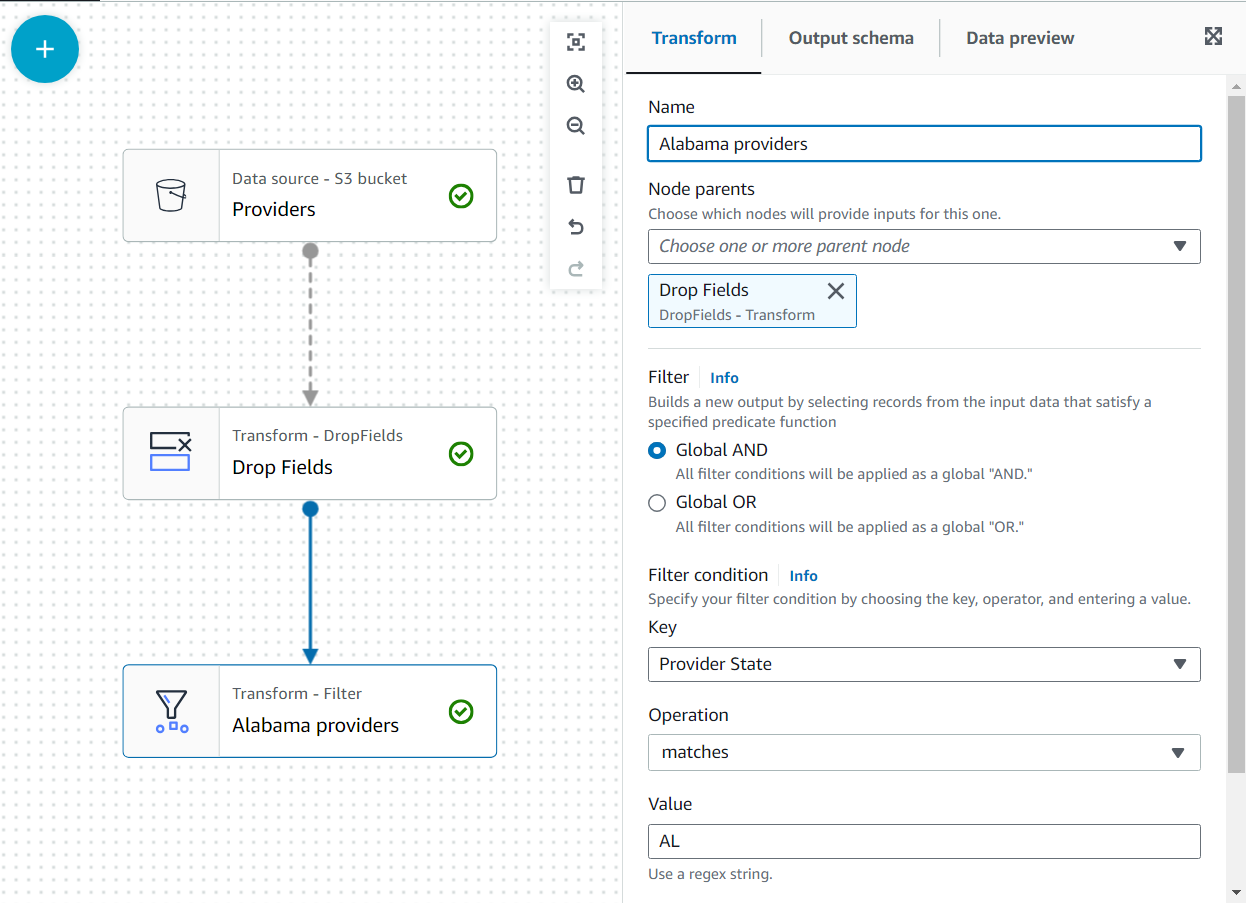Click the funnel icon on the Alabama providers node

point(170,711)
